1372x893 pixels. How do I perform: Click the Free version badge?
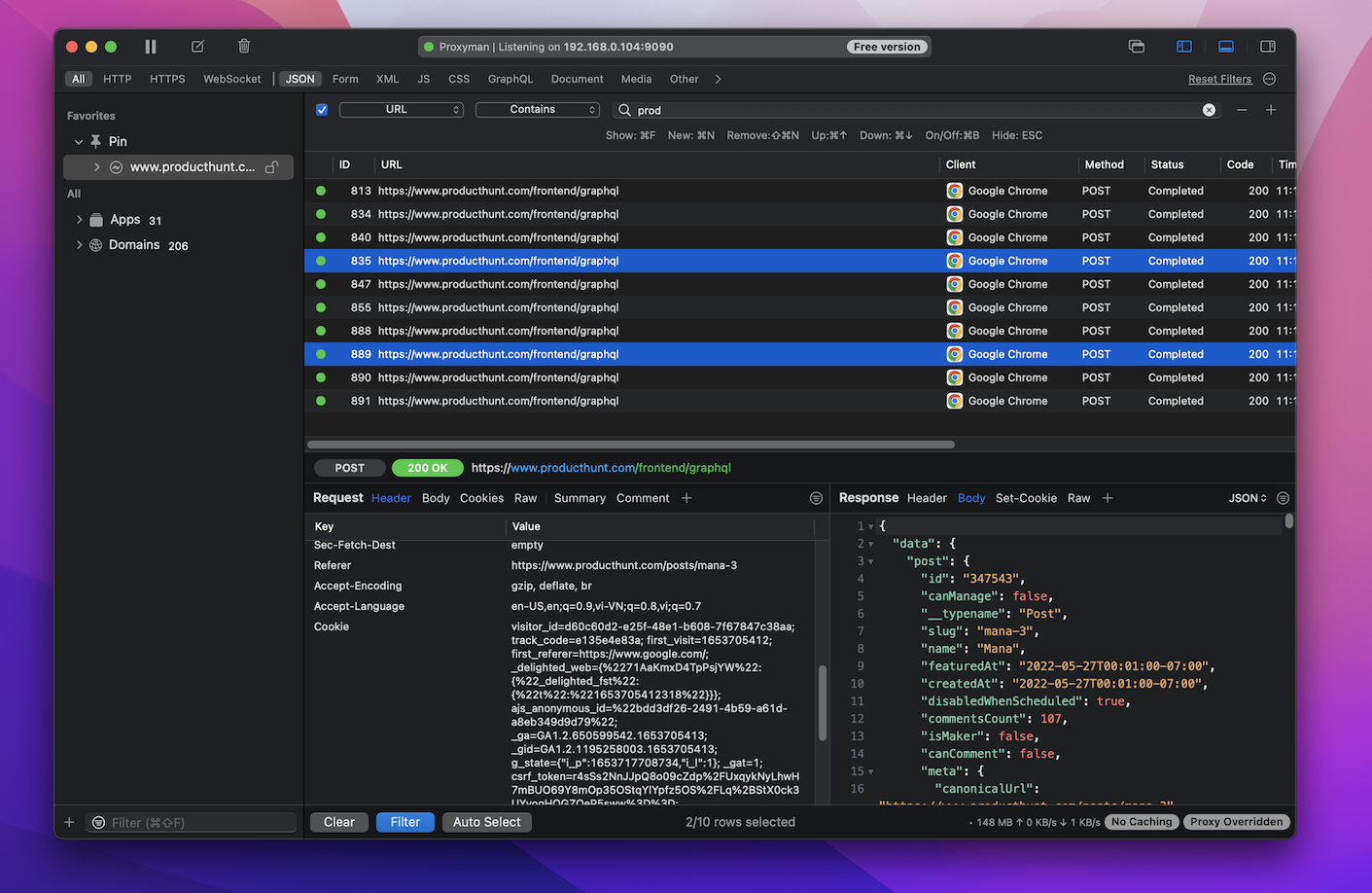pos(887,47)
